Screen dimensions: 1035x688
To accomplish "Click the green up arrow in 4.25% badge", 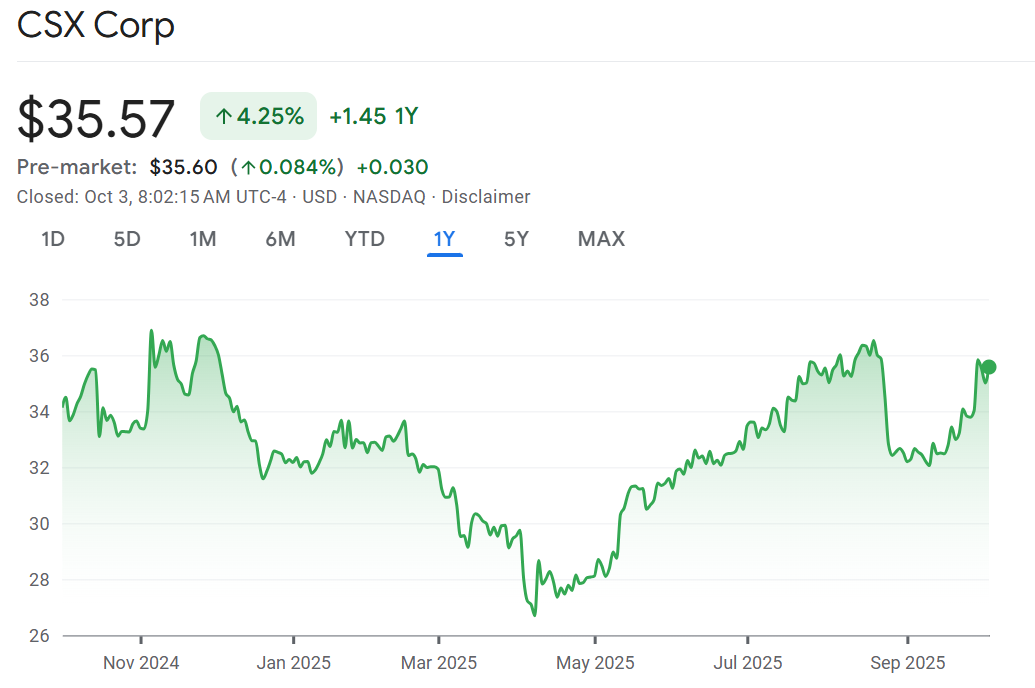I will click(x=224, y=117).
